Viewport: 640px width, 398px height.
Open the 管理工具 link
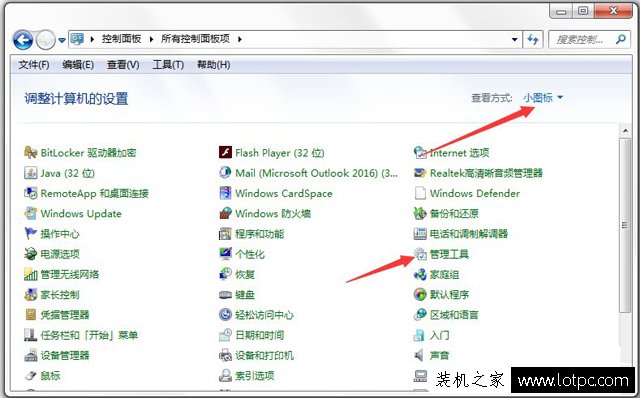click(449, 254)
